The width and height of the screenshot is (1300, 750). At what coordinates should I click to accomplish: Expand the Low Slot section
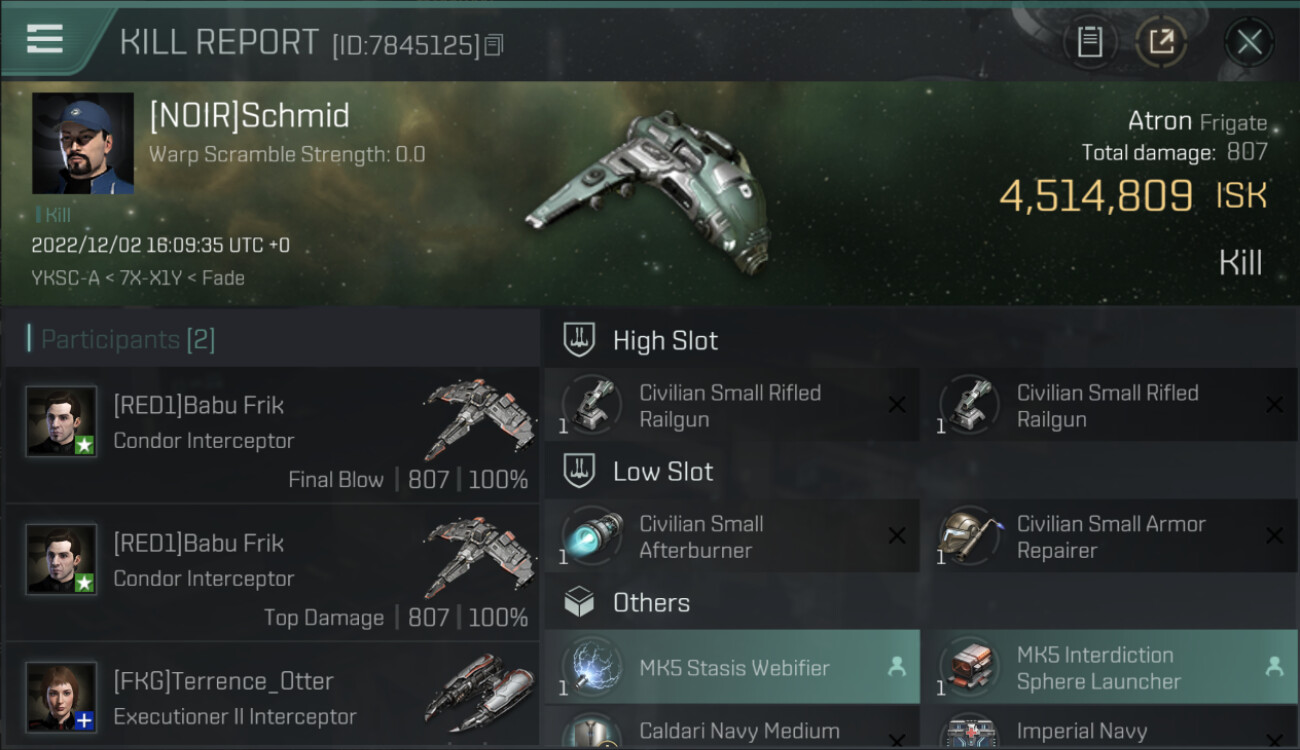921,471
